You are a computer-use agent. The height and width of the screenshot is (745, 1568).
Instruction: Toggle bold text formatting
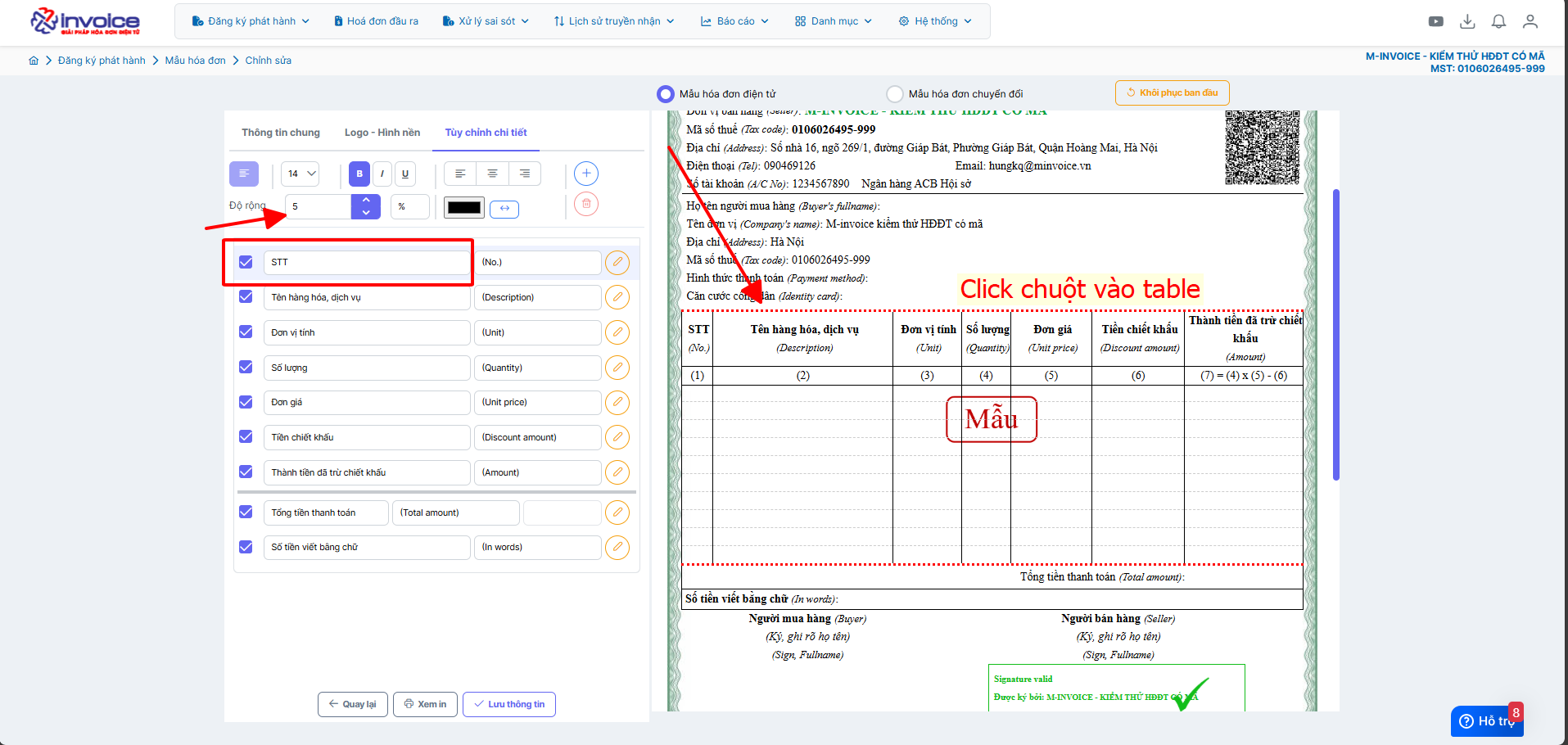click(359, 174)
